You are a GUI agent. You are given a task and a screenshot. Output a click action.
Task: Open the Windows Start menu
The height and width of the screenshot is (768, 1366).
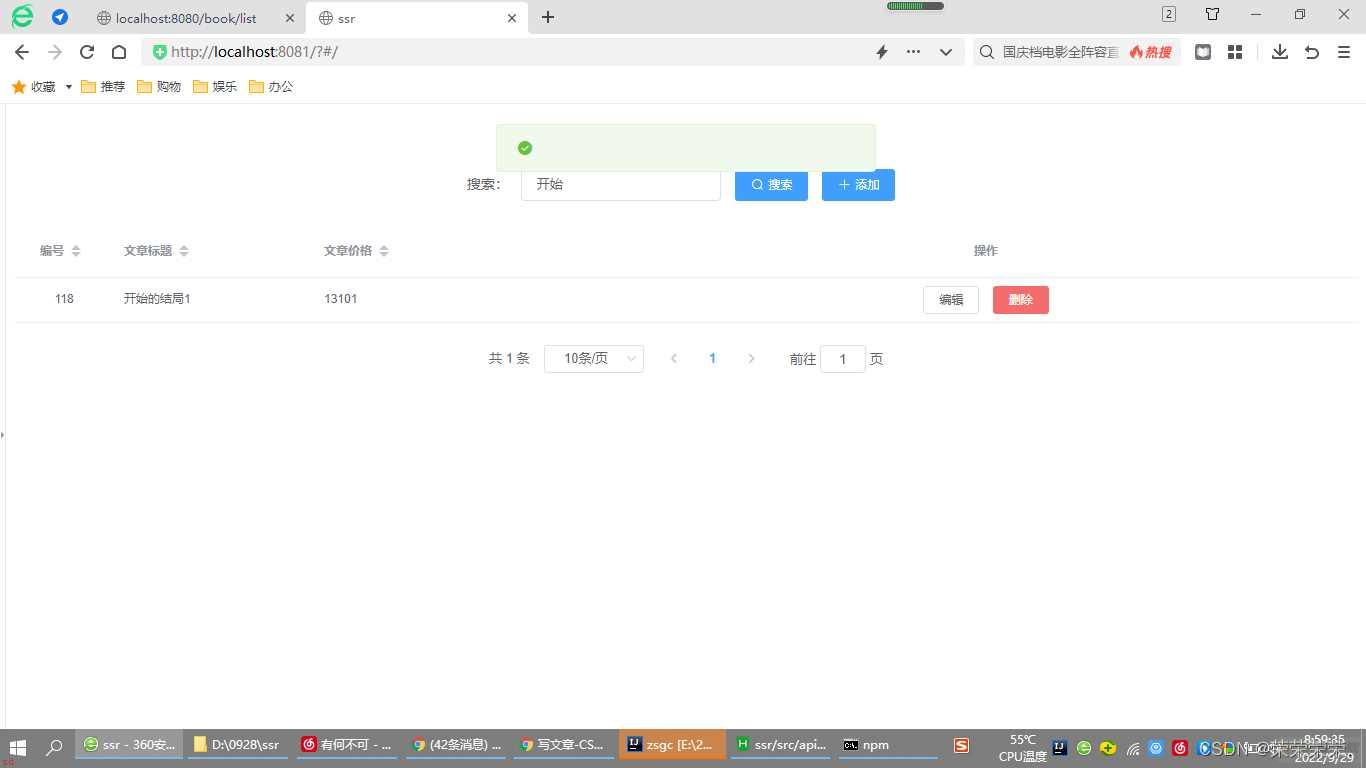click(x=18, y=746)
